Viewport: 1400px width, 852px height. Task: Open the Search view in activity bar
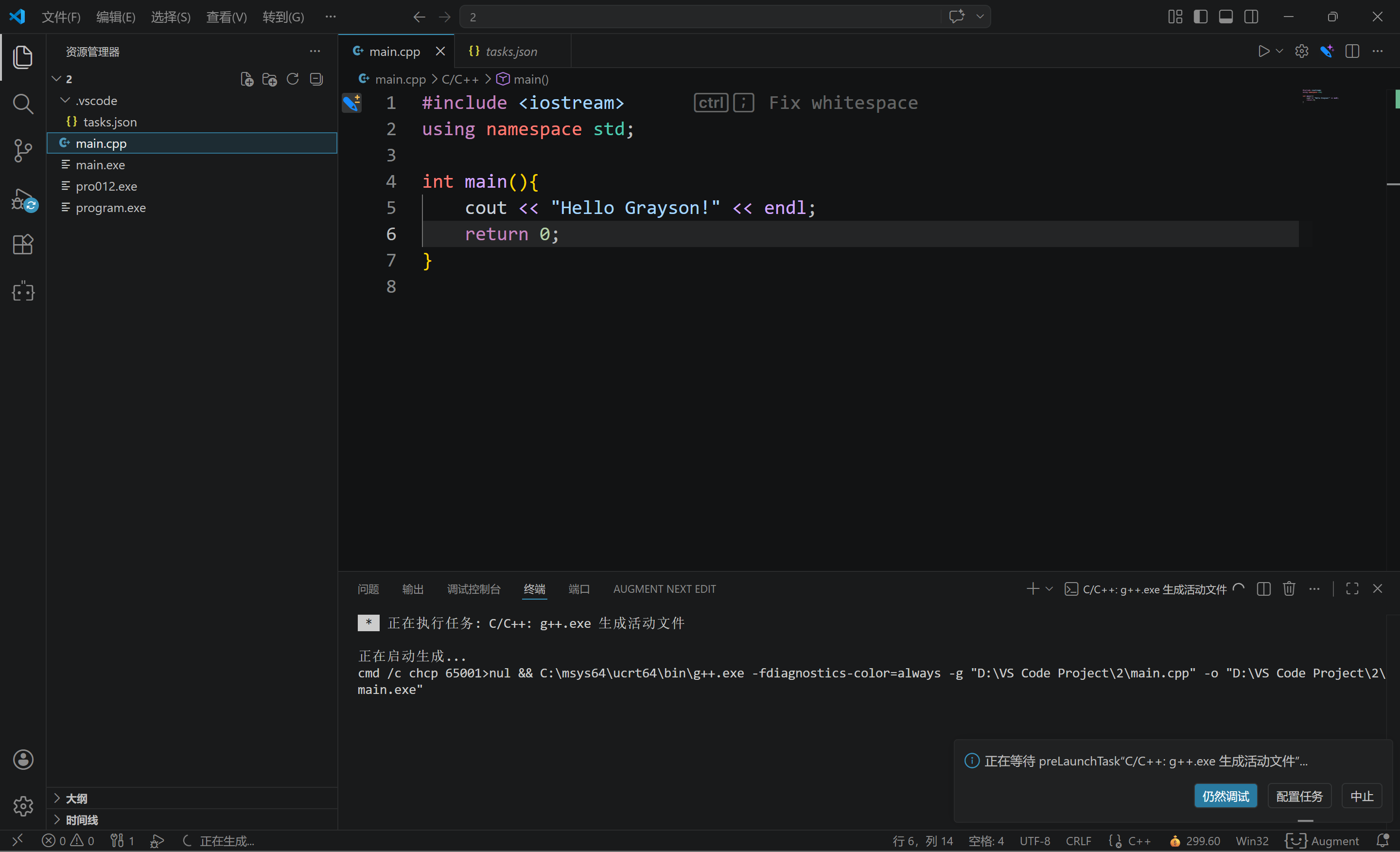[23, 104]
